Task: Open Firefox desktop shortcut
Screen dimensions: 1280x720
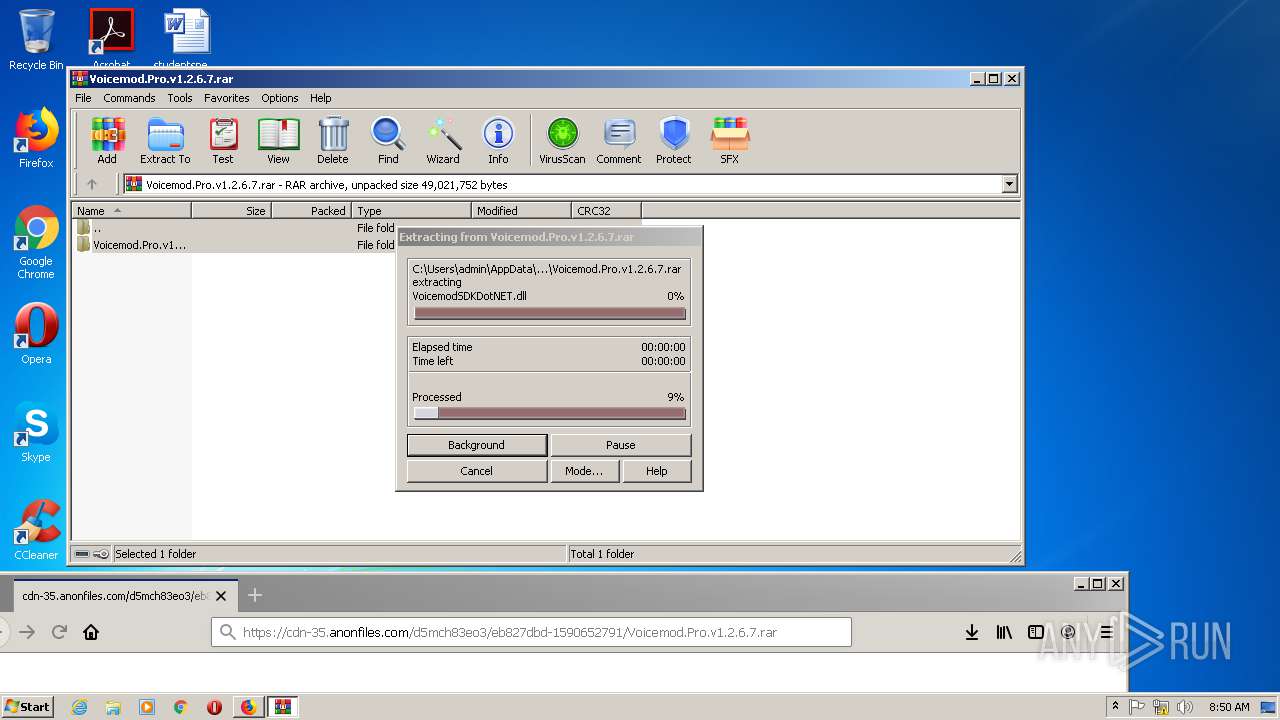Action: click(36, 138)
